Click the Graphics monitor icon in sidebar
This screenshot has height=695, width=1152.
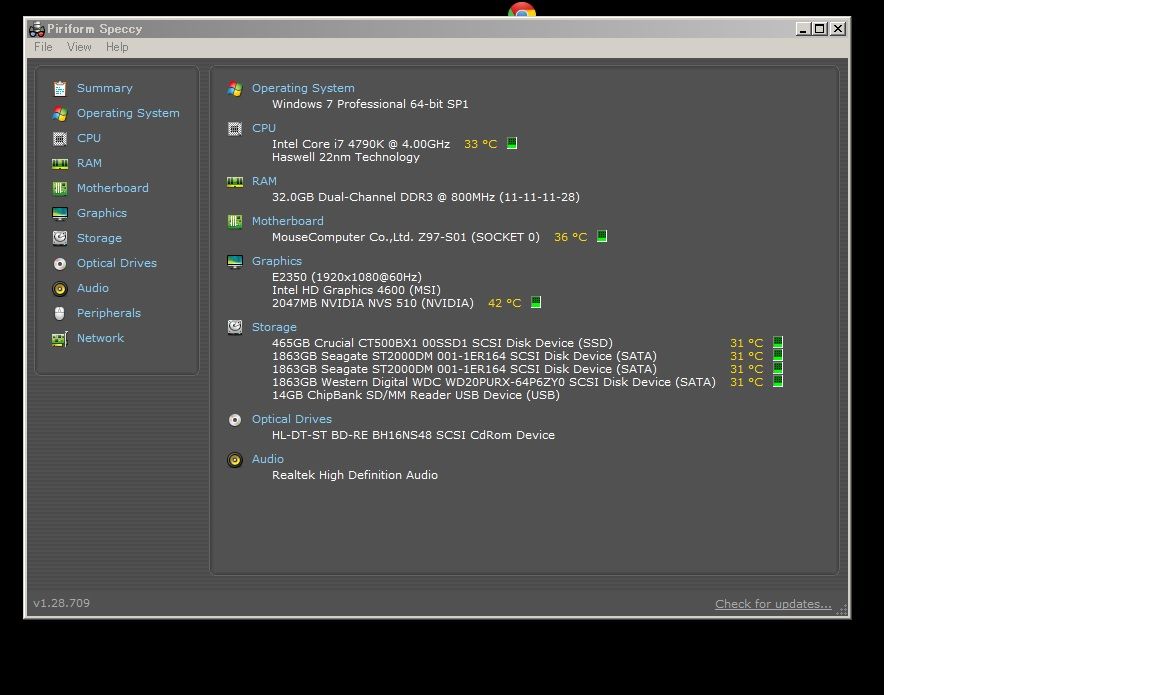[60, 214]
